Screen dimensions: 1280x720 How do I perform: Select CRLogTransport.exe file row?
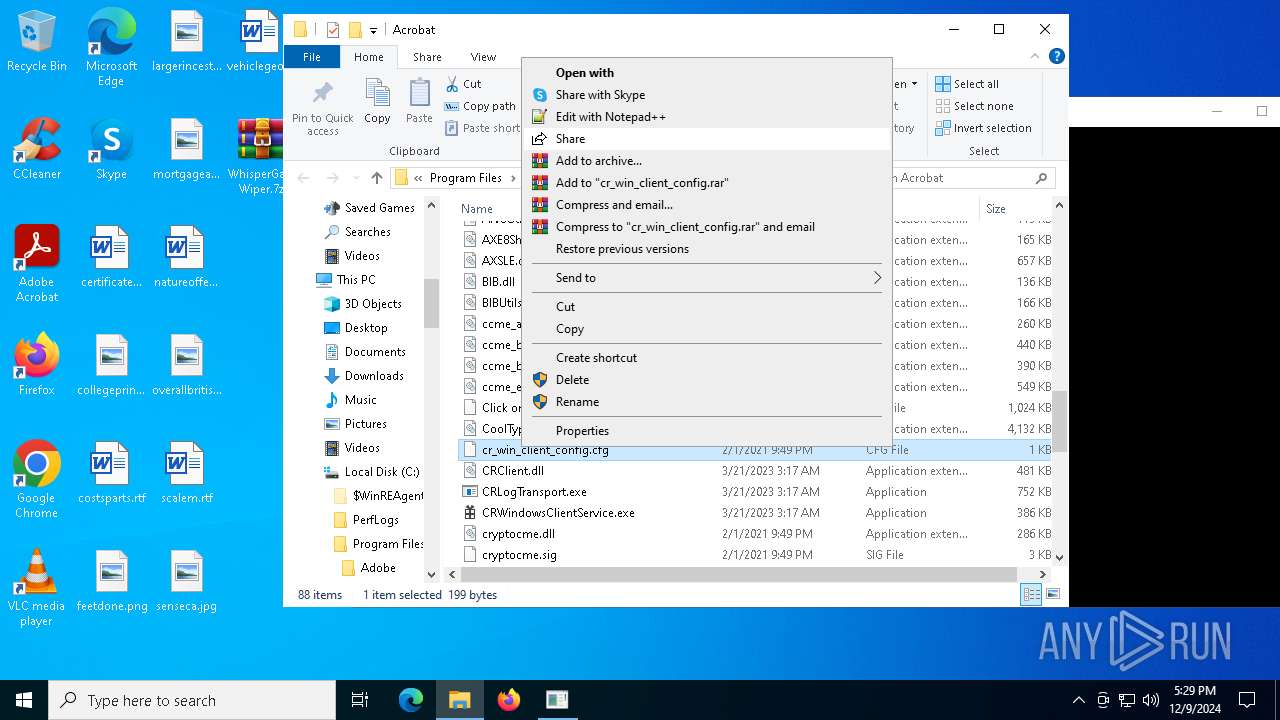click(x=757, y=492)
